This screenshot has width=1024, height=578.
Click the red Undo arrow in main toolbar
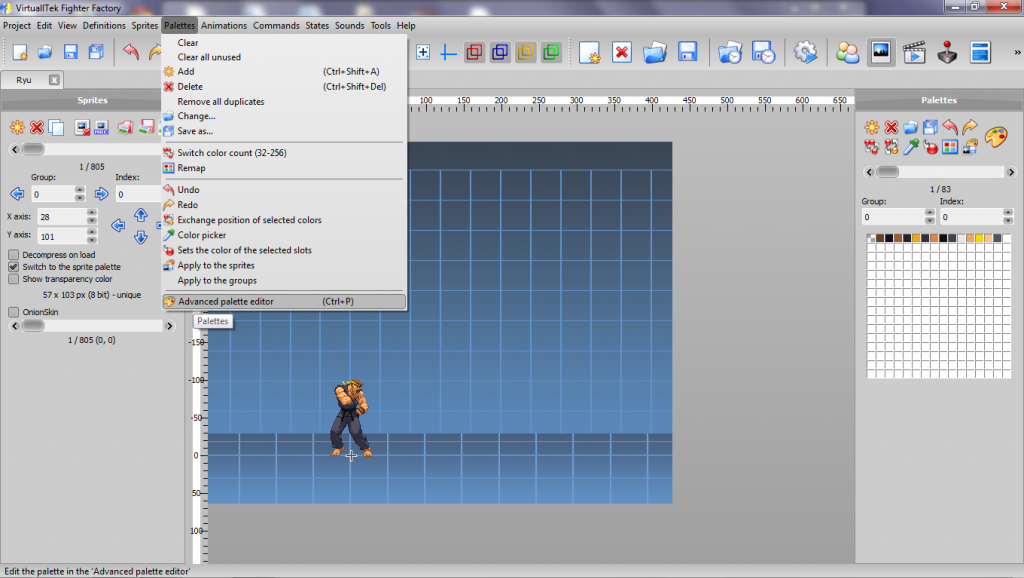pos(131,52)
